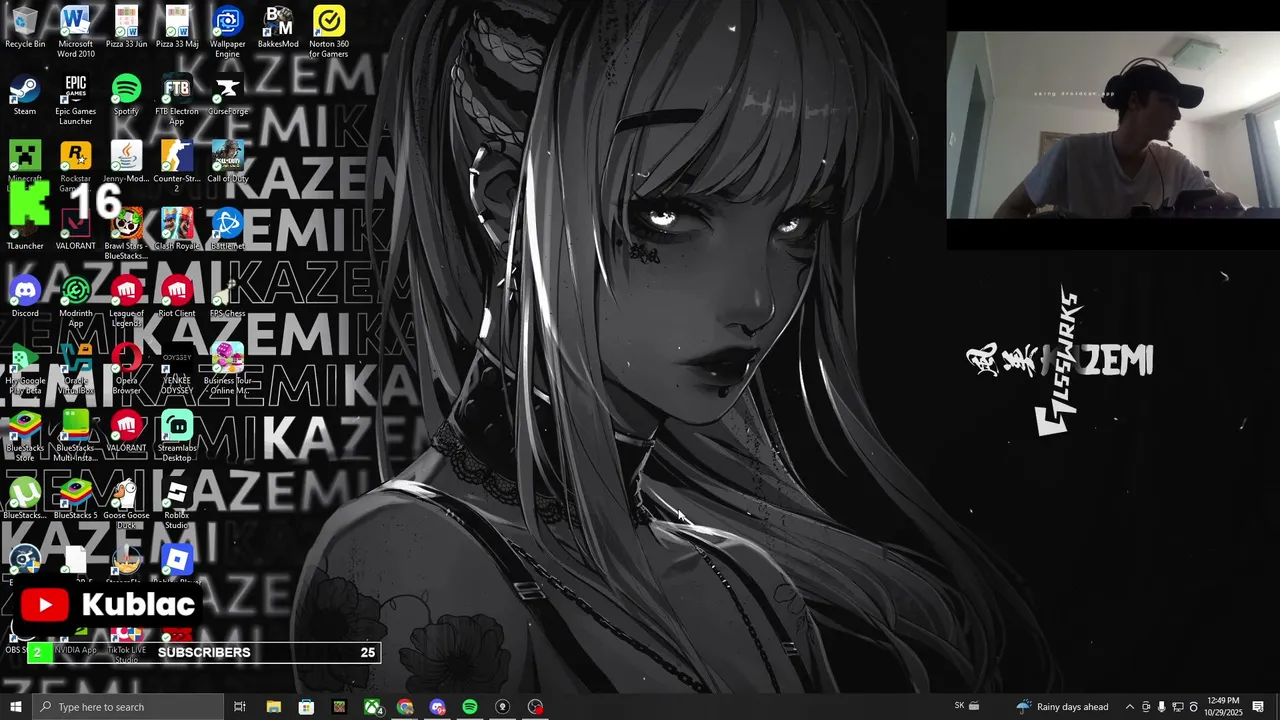Open Oracle VirtualBox shortcut
This screenshot has width=1280, height=720.
point(76,369)
